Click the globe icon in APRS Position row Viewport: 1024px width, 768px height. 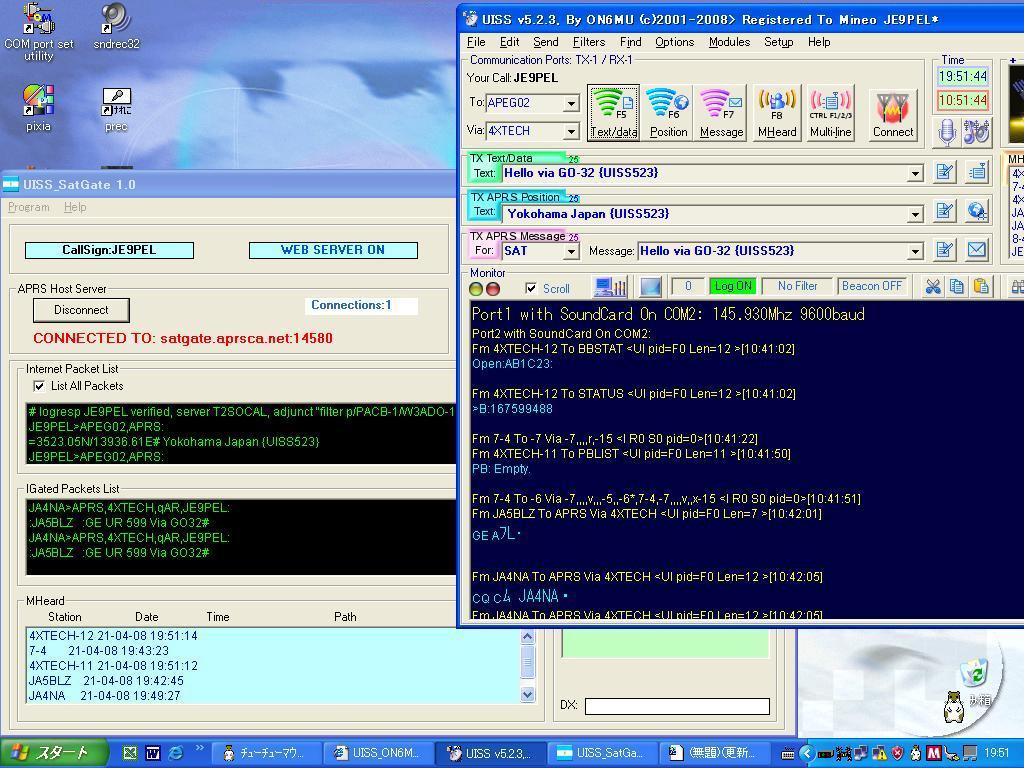(x=978, y=211)
